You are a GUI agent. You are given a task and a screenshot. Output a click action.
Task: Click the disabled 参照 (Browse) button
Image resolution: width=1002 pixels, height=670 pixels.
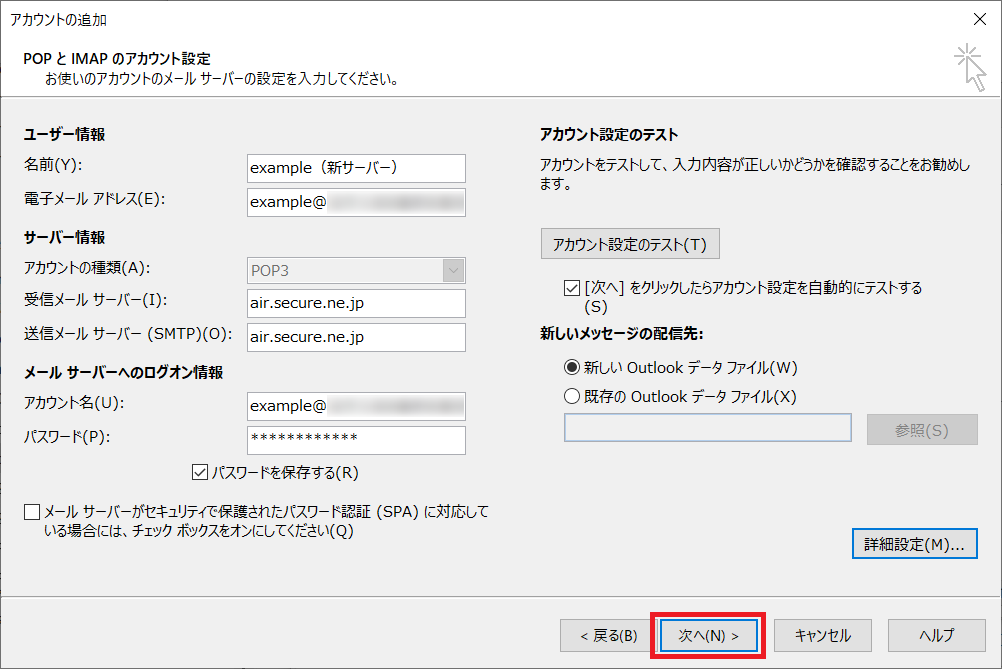921,430
